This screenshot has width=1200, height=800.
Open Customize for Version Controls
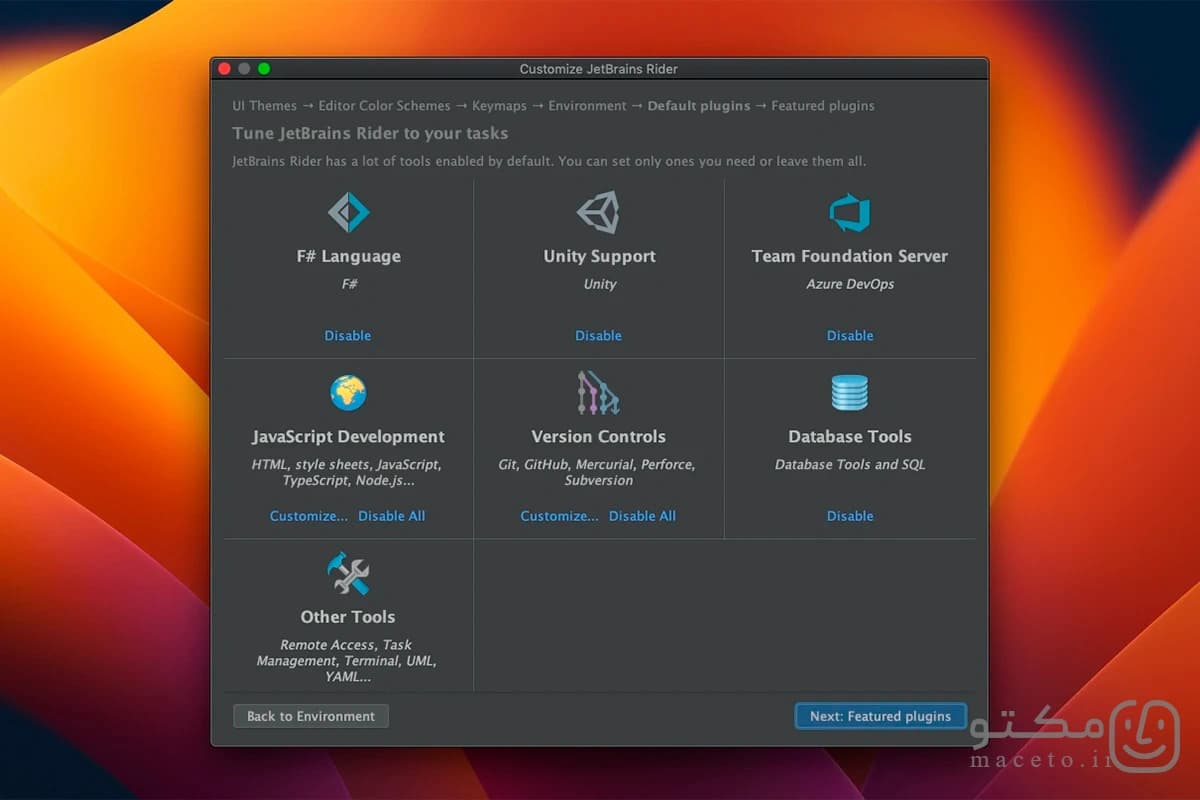tap(559, 516)
